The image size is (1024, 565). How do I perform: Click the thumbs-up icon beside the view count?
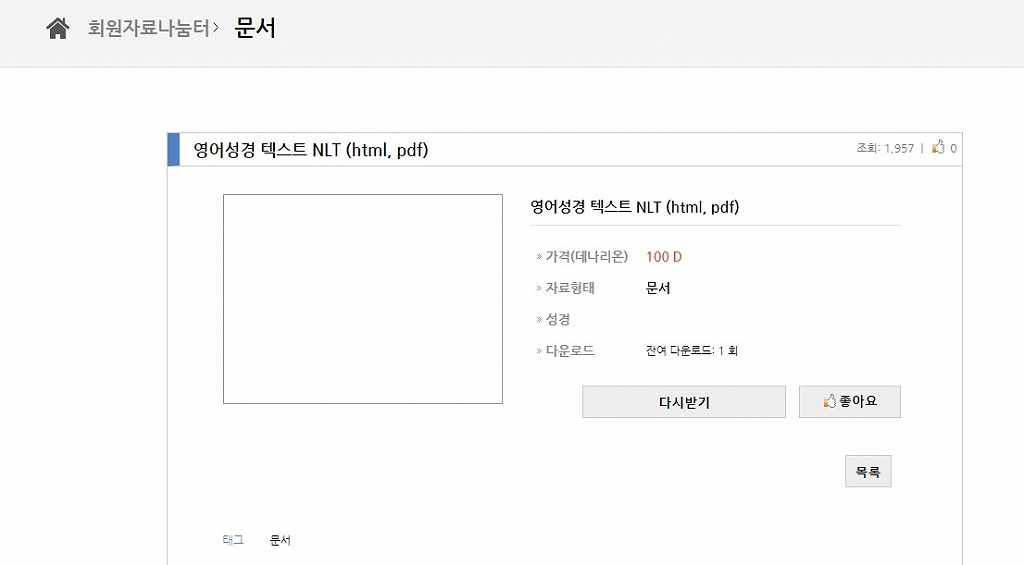938,148
